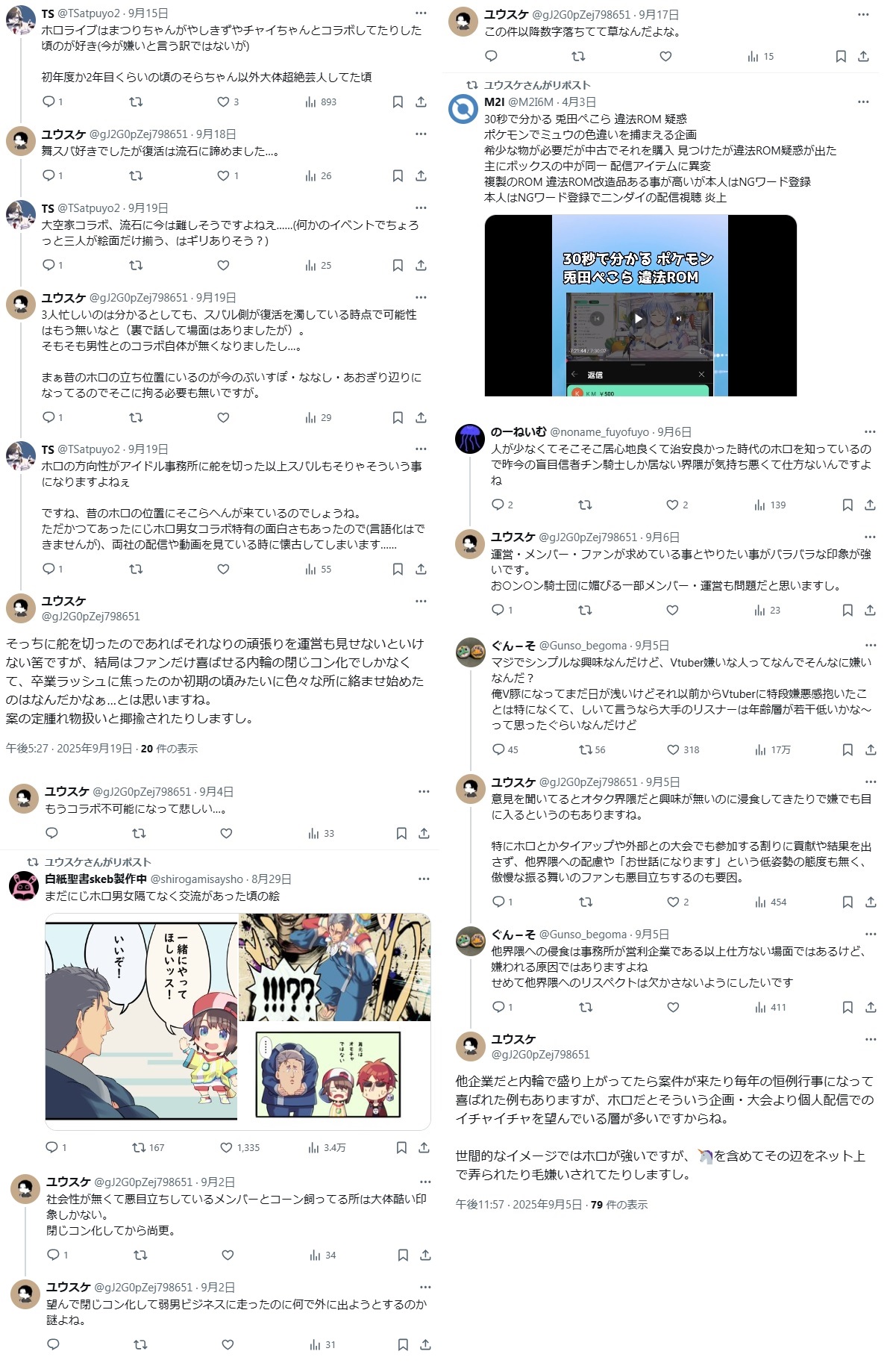Repost the tweet with 25 views

tap(136, 265)
